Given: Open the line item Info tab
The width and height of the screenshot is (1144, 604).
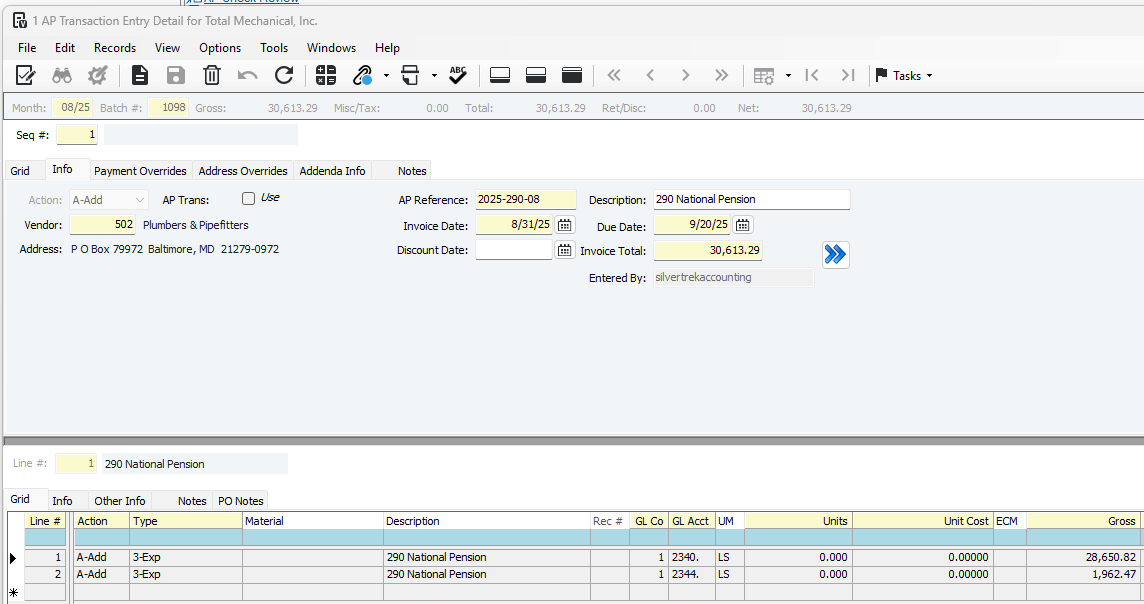Looking at the screenshot, I should click(x=62, y=500).
